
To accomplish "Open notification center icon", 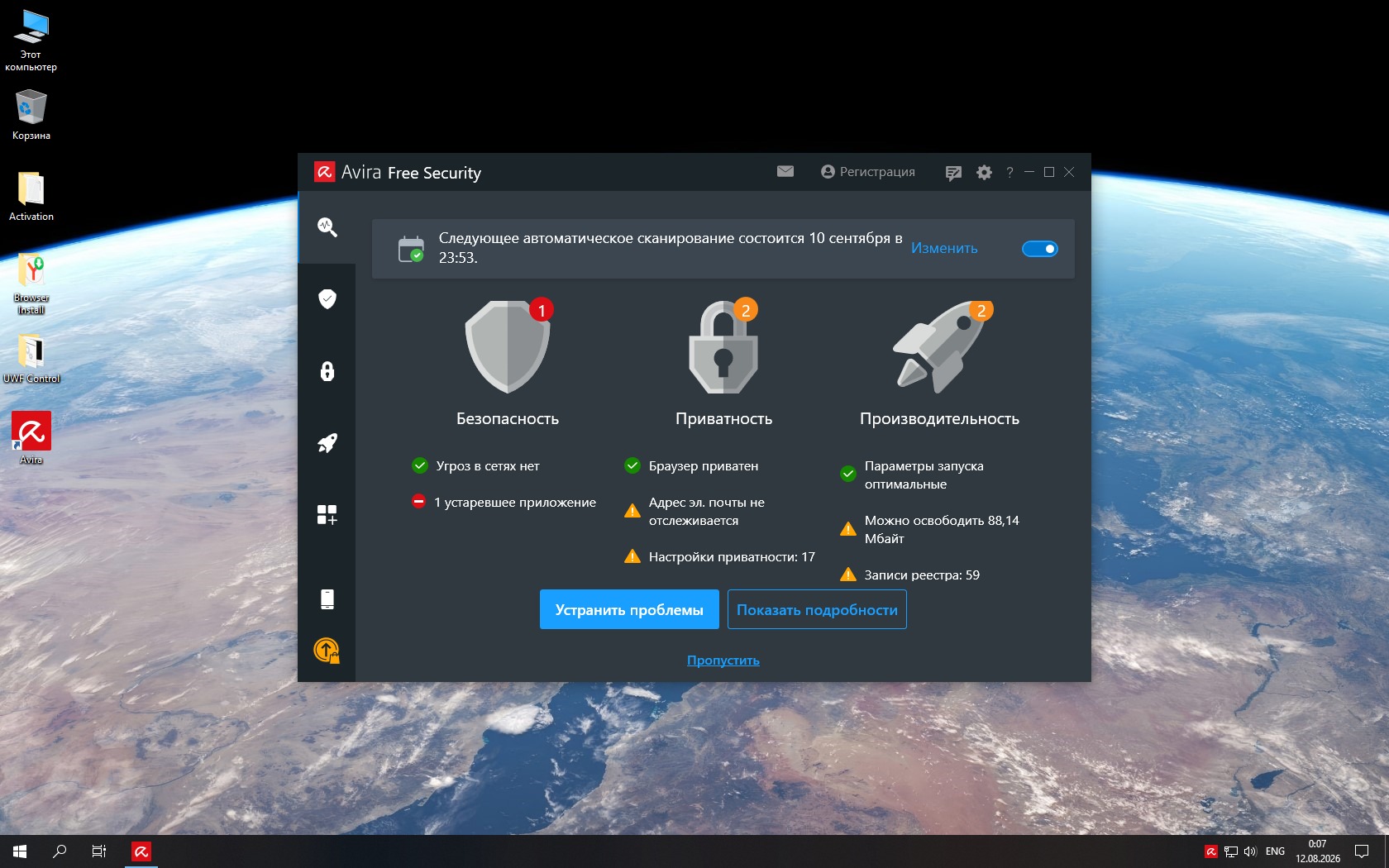I will [x=1362, y=851].
